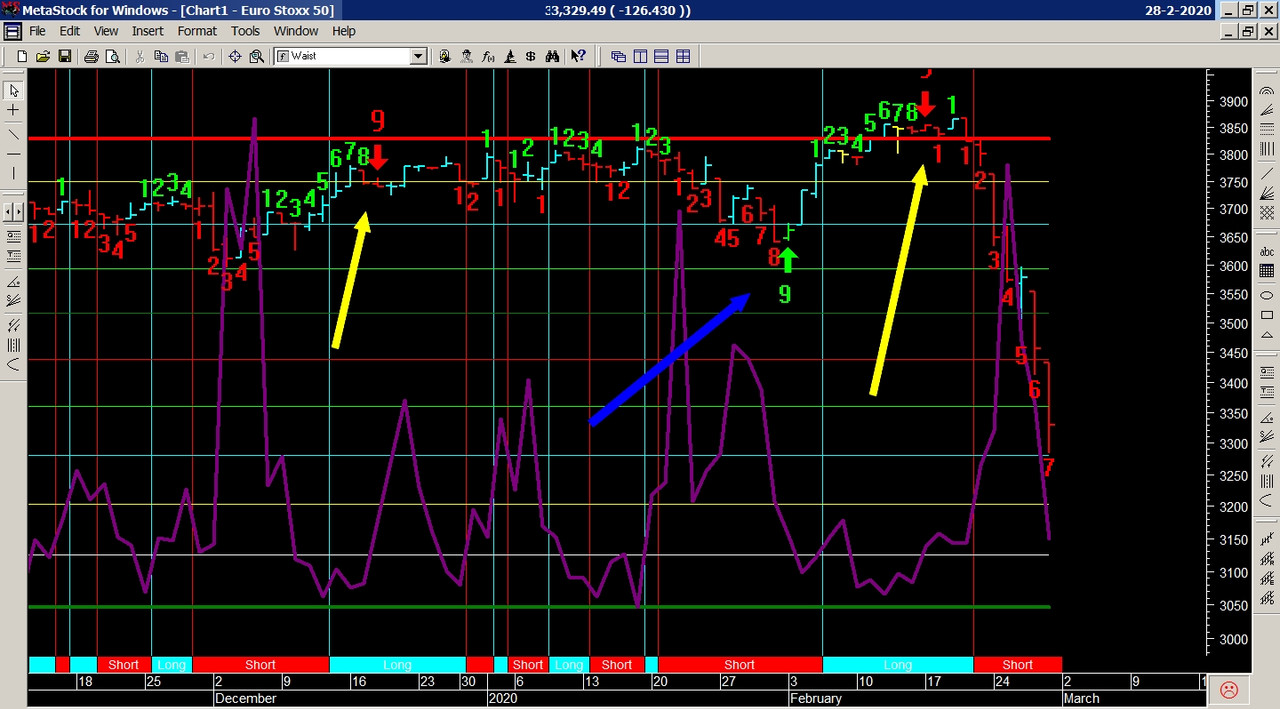1280x709 pixels.
Task: Open the Expert Advisor icon
Action: [x=444, y=56]
